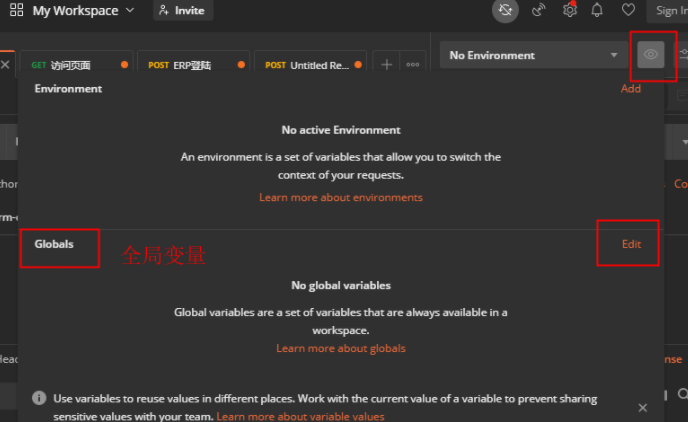Image resolution: width=688 pixels, height=422 pixels.
Task: Click the No active Environment text
Action: tap(341, 130)
